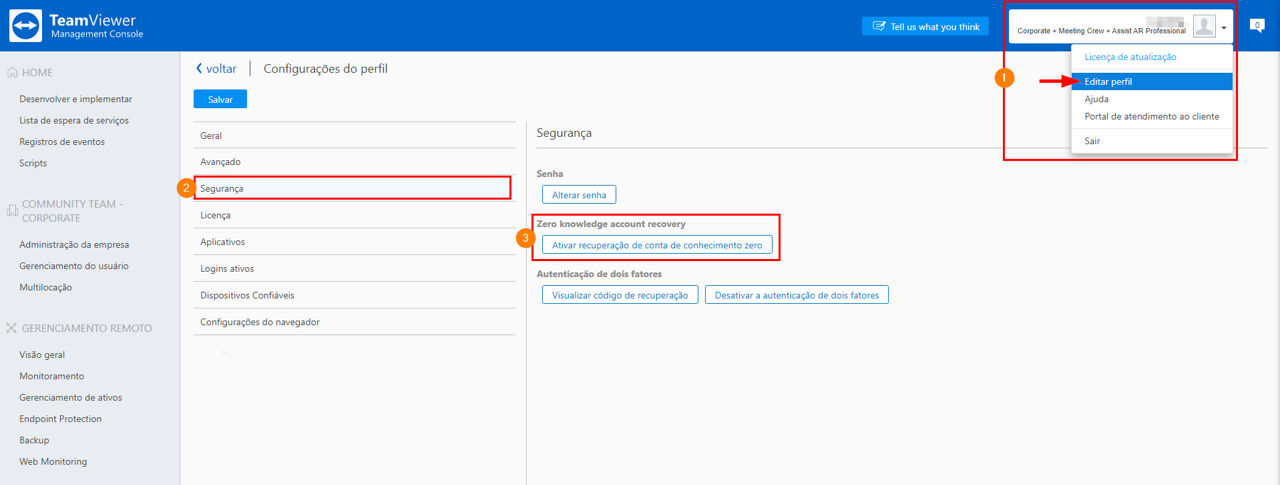Screen dimensions: 1280x485
Task: Open 'Visão geral' in sidebar
Action: pos(42,354)
